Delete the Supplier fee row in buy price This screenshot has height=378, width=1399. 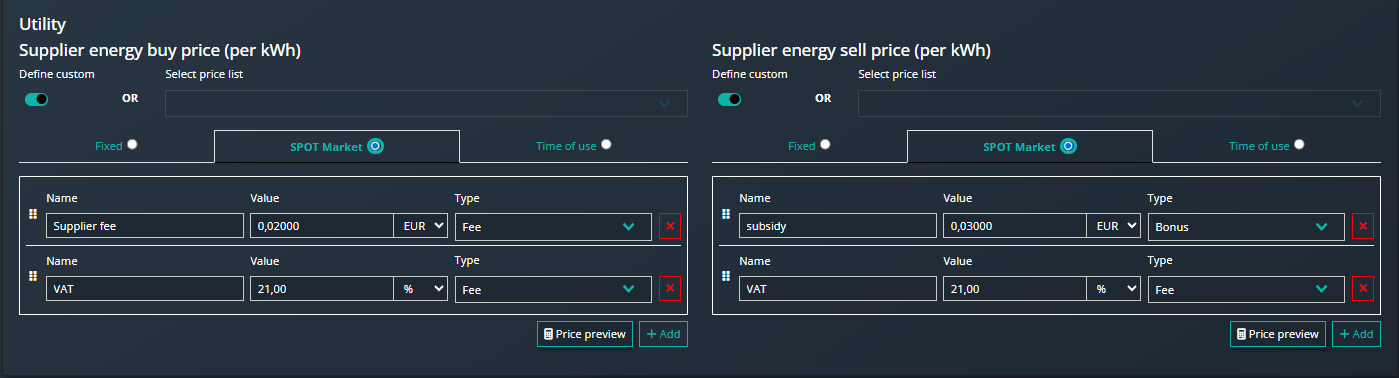[670, 226]
